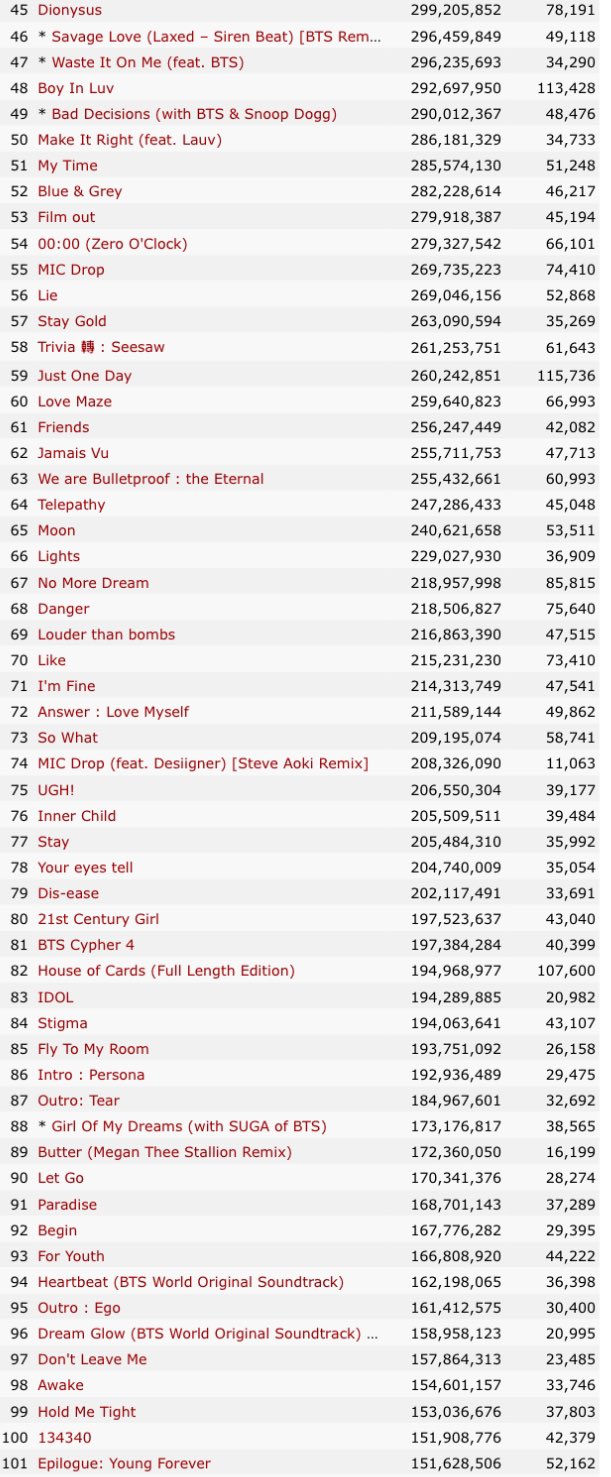The image size is (611, 1477).
Task: Open Heartbeat (BTS World Original Soundtrack)
Action: pos(190,1282)
